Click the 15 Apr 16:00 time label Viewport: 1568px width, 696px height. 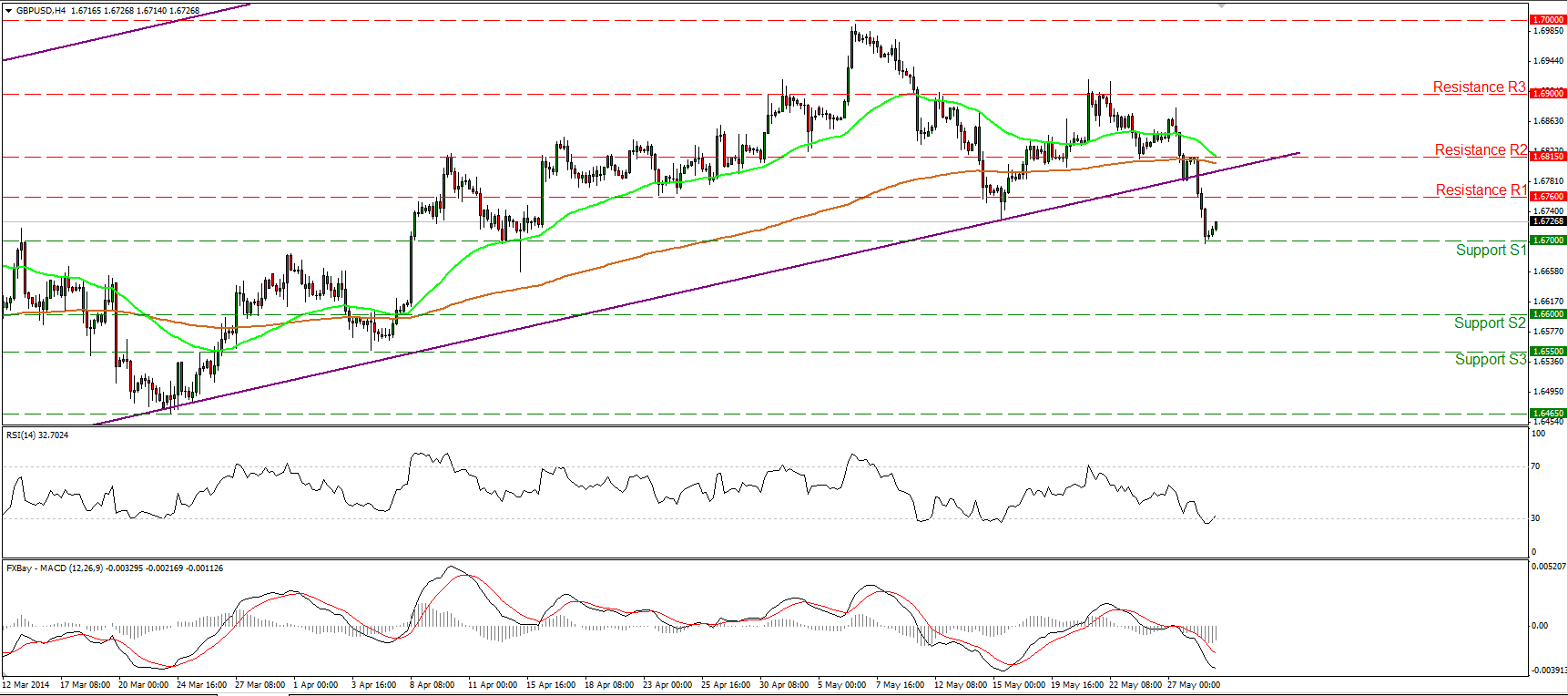point(551,685)
